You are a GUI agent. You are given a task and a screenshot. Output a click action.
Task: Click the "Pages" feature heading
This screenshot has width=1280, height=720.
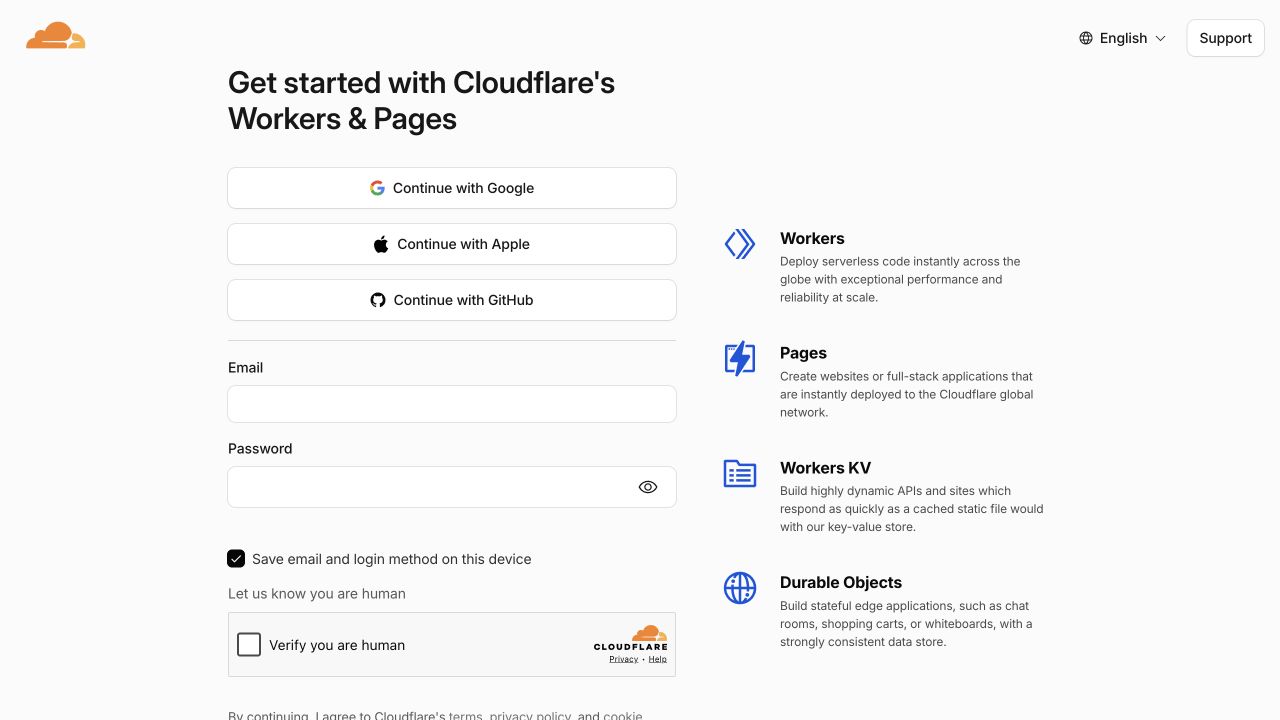pyautogui.click(x=803, y=353)
